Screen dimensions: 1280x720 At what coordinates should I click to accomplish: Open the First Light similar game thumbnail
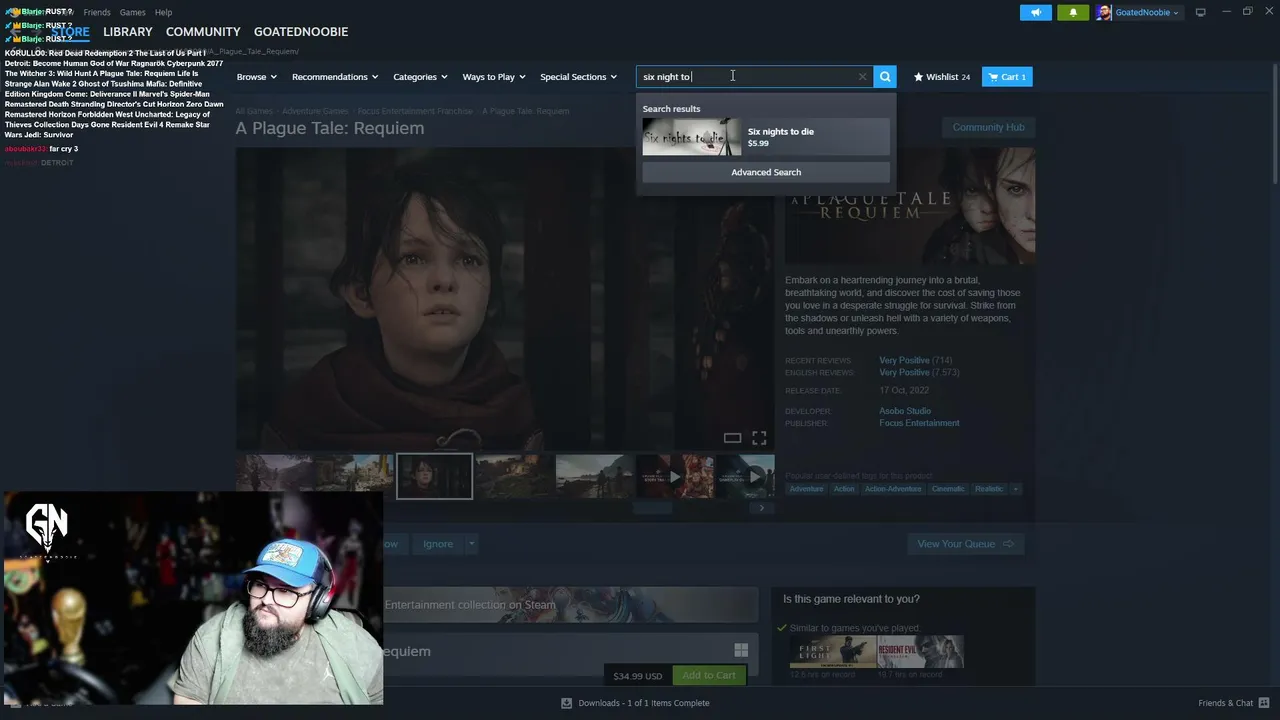tap(833, 651)
